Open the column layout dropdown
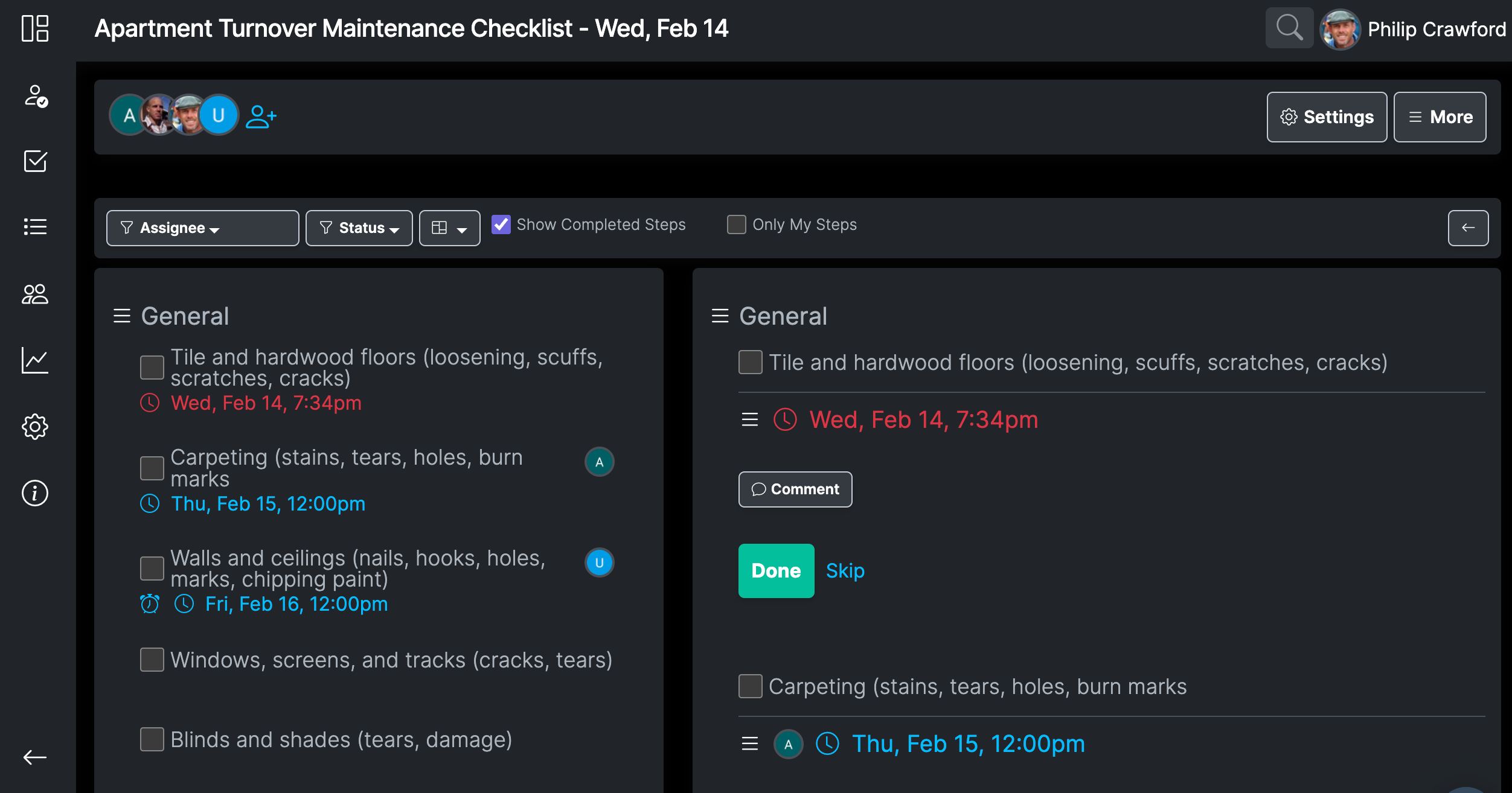The height and width of the screenshot is (793, 1512). click(449, 228)
